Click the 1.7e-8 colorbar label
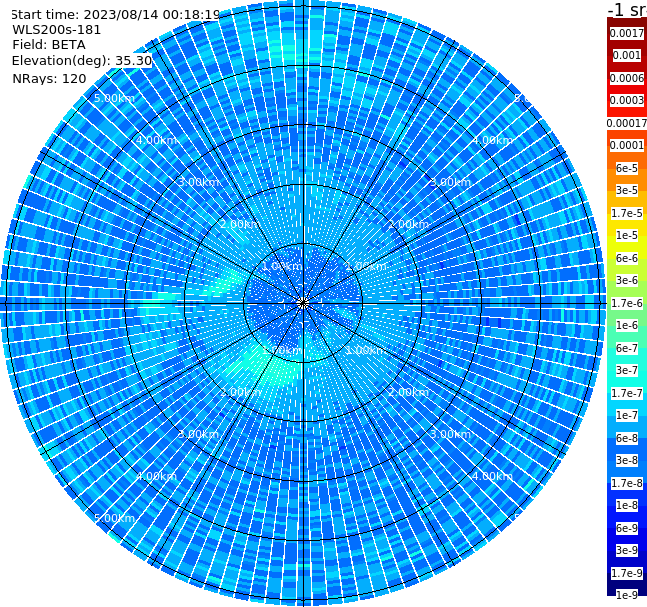This screenshot has width=647, height=607. click(627, 483)
